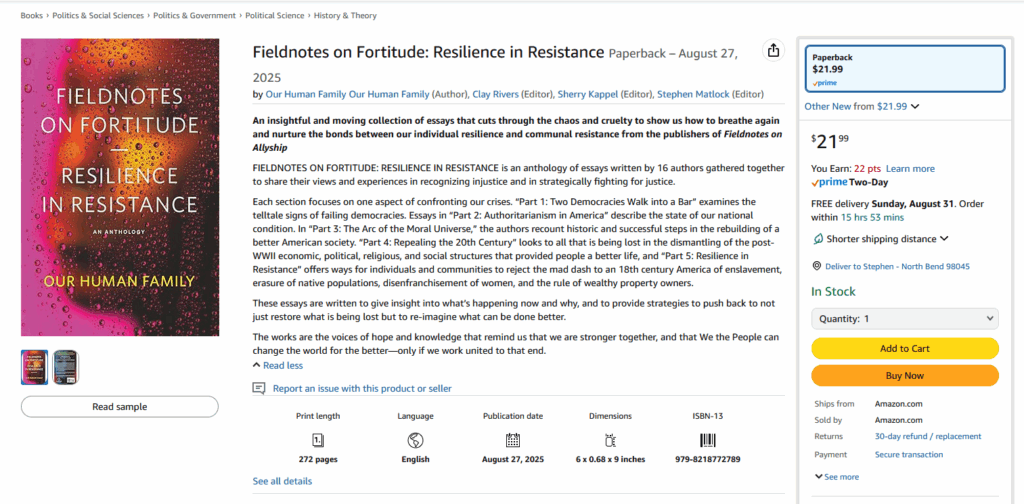Click the publication date calendar icon
Screen dimensions: 1024x504
(x=513, y=440)
